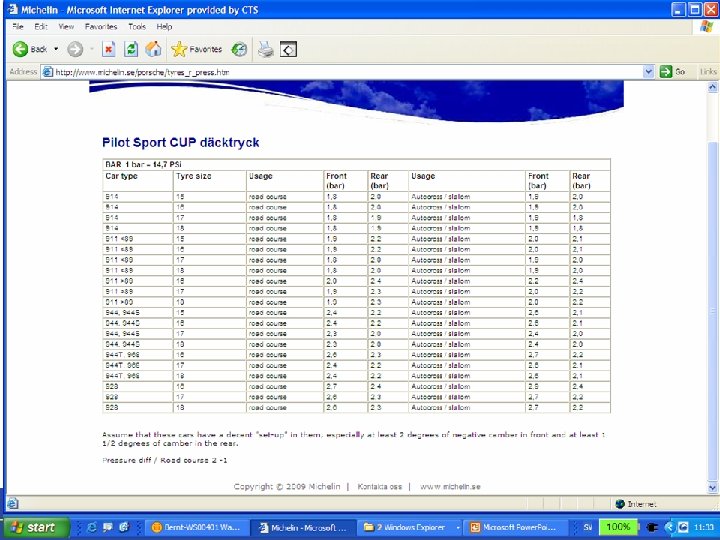Click the Copyright 2009 Michelin text
Screen dimensions: 720x540
click(x=287, y=487)
